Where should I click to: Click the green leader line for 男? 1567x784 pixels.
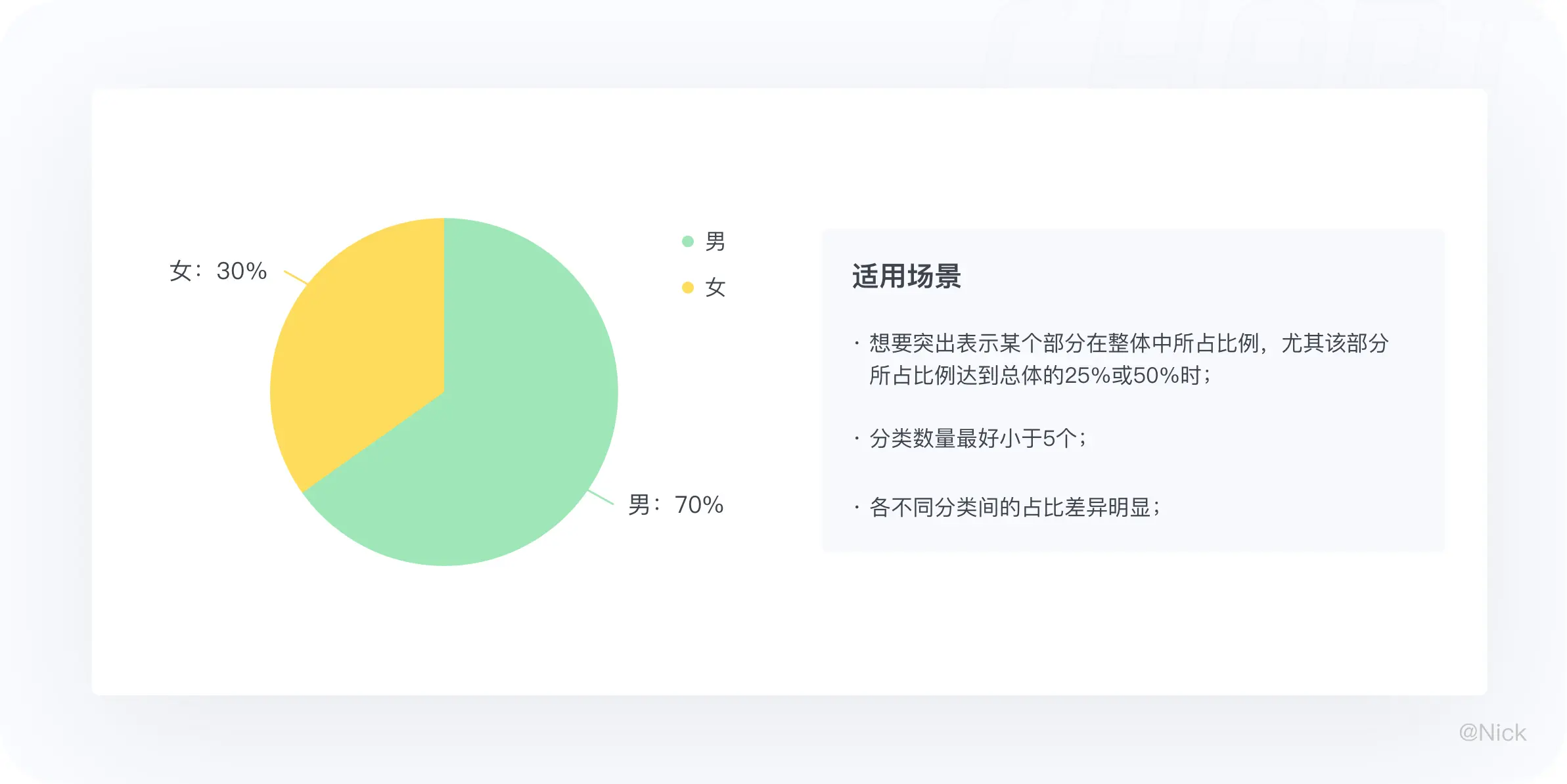click(x=601, y=497)
